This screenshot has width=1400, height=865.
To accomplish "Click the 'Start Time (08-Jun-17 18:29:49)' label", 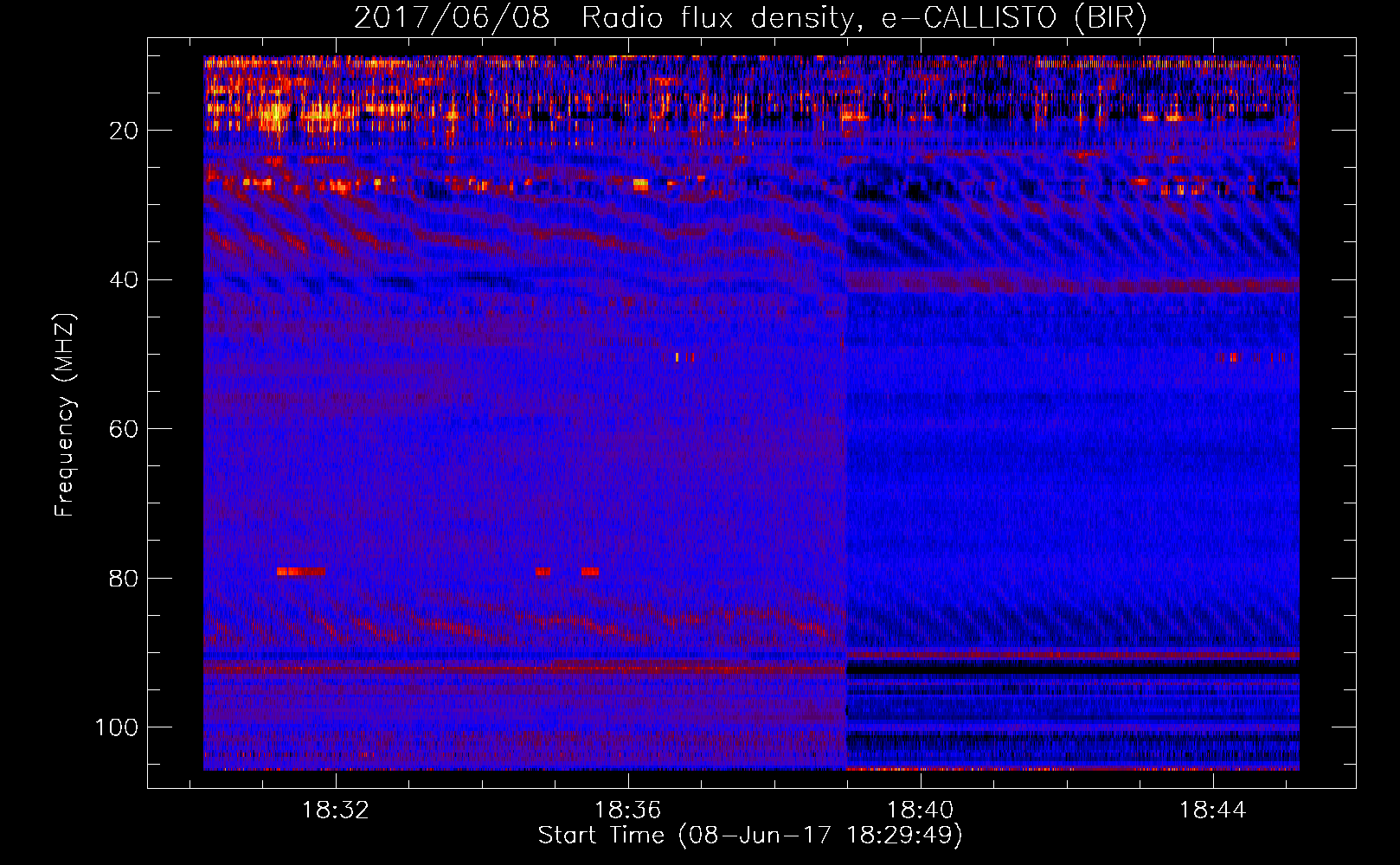I will 750,836.
